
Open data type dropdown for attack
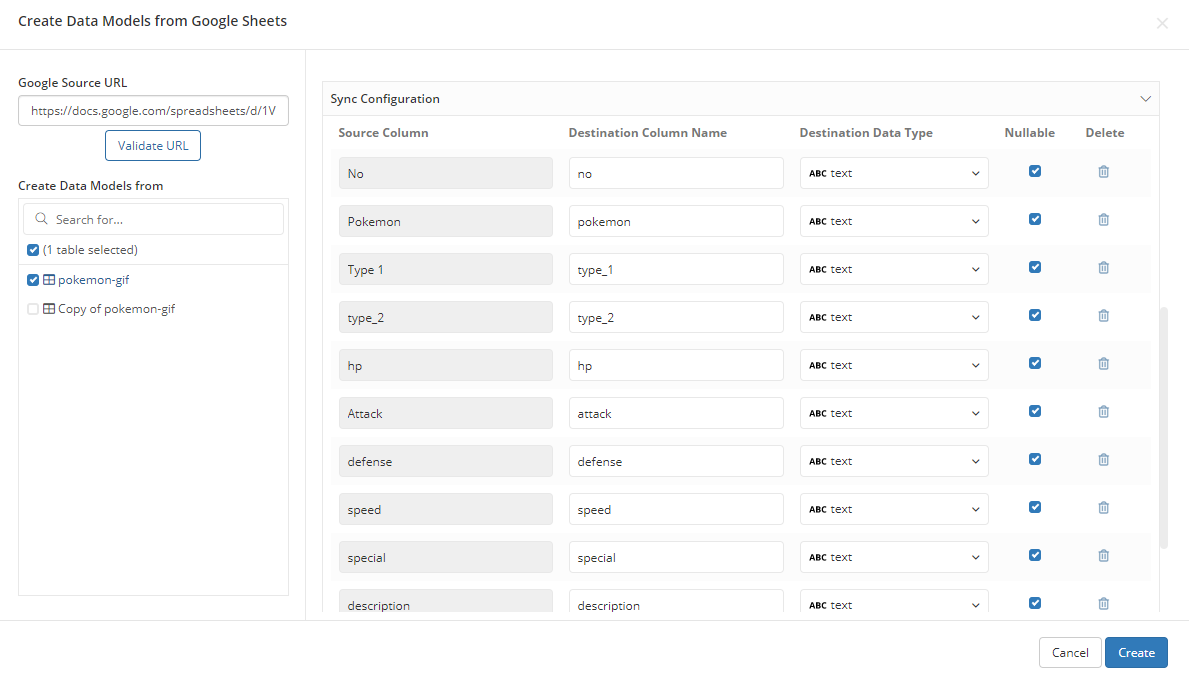pyautogui.click(x=894, y=413)
